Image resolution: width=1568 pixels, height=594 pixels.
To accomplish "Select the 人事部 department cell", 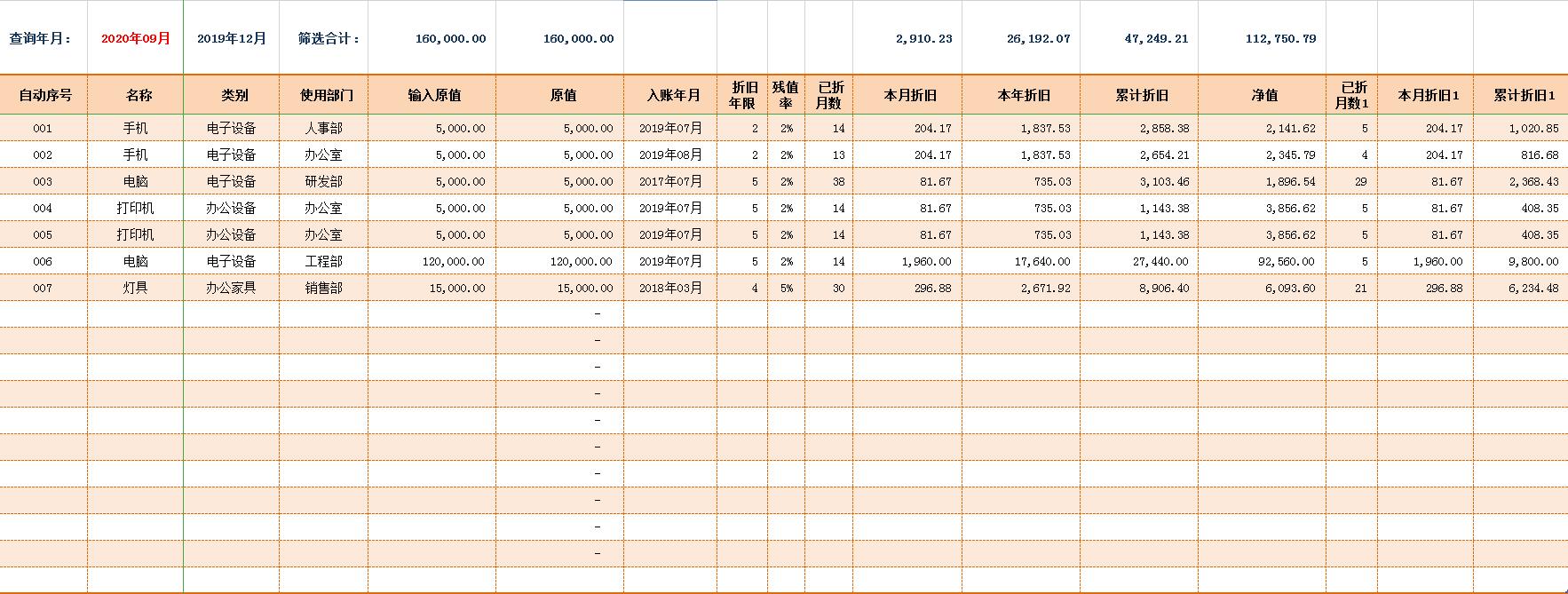I will point(323,128).
